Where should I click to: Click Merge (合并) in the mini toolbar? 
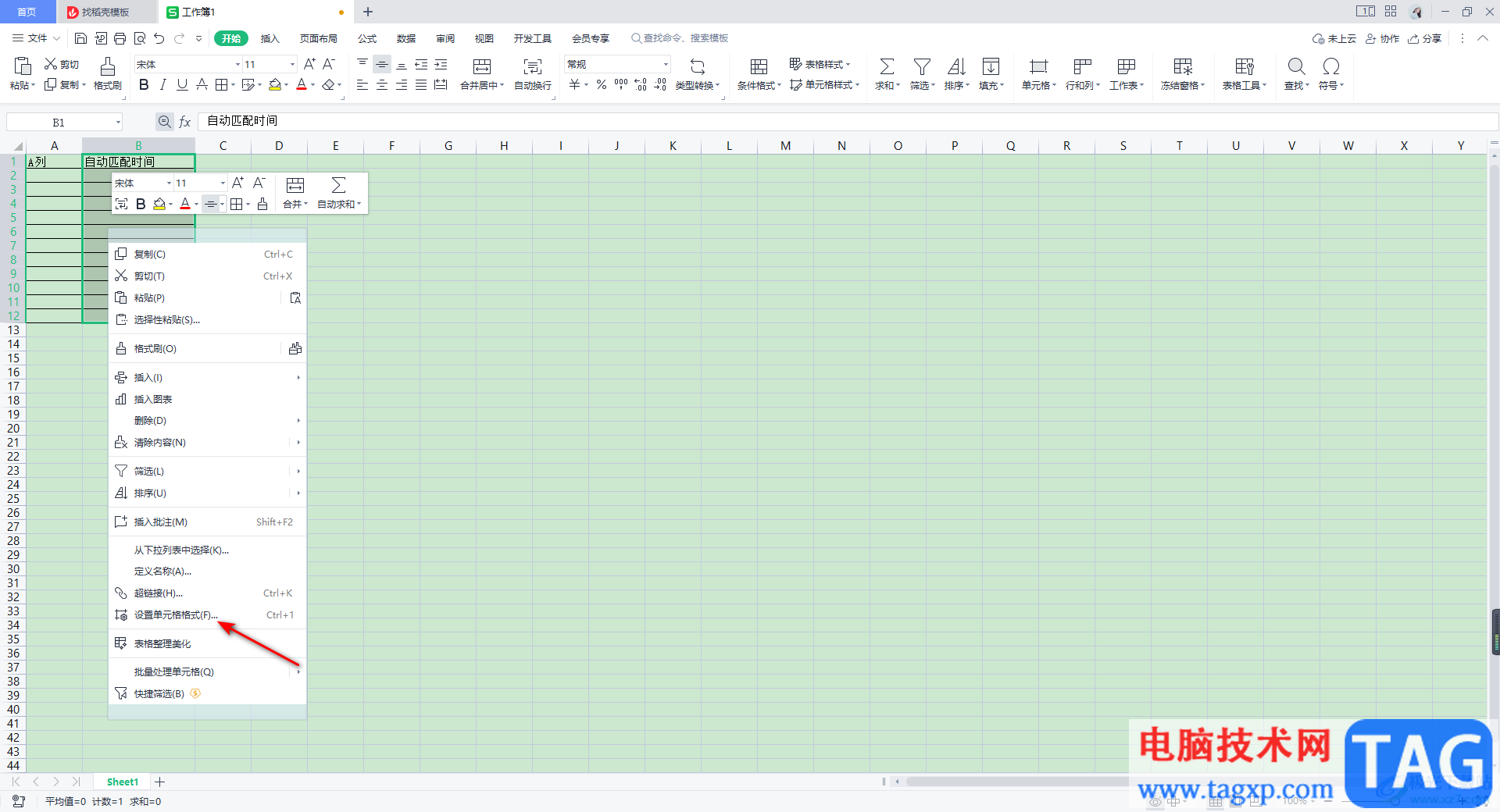pyautogui.click(x=295, y=193)
